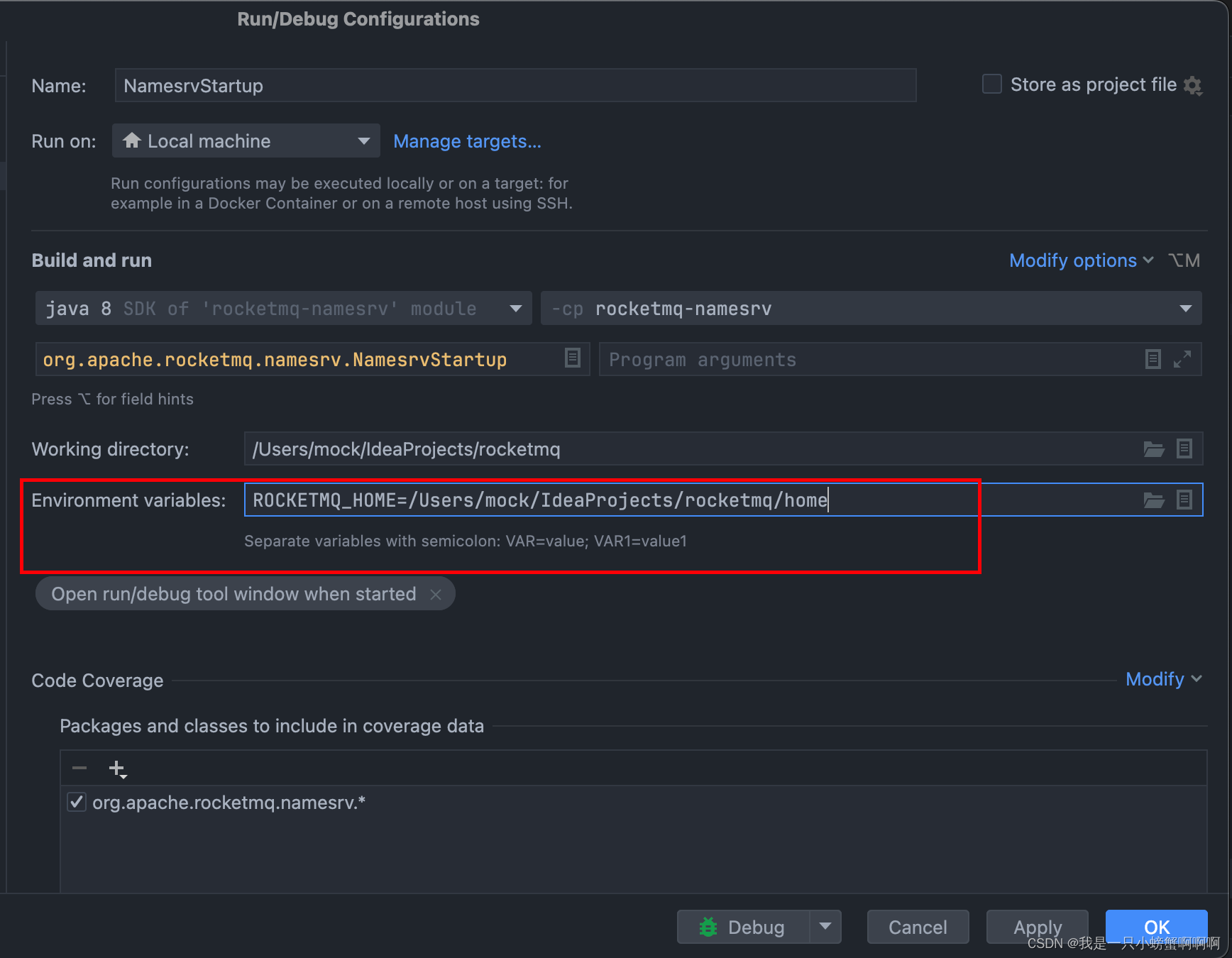This screenshot has width=1232, height=958.
Task: Open folder browser for Environment variables
Action: tap(1154, 500)
